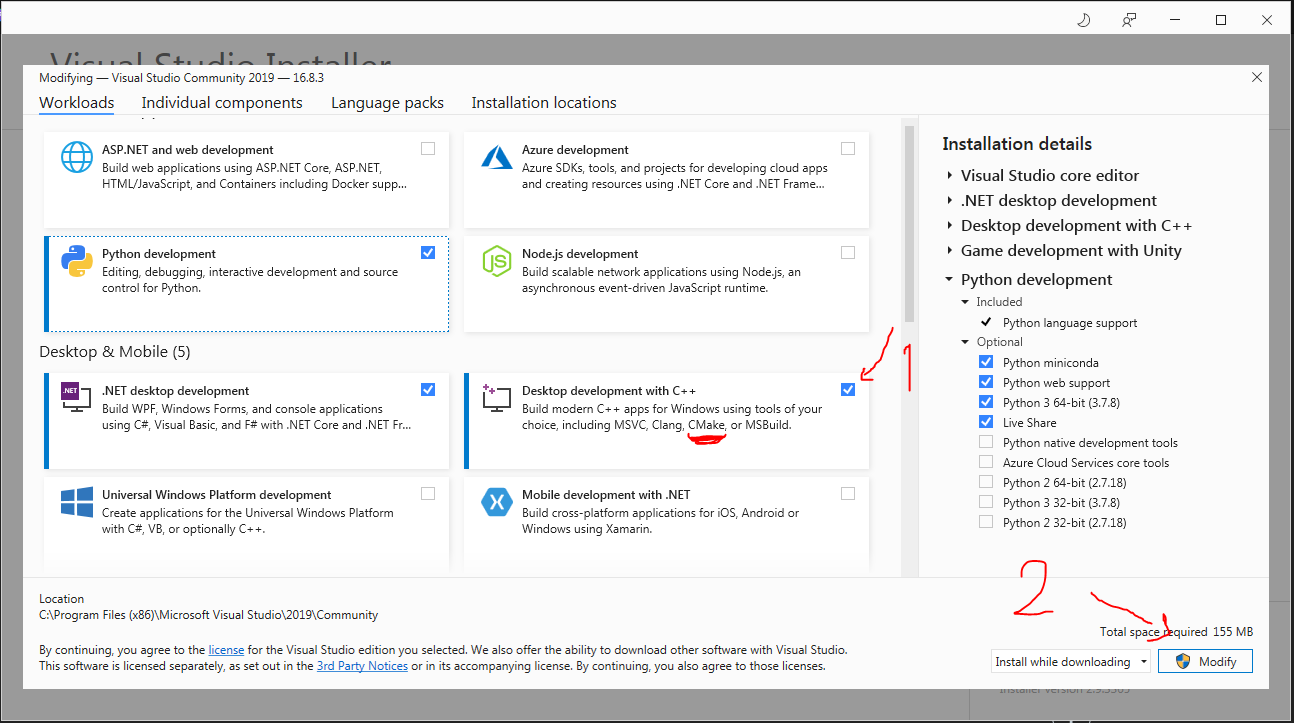Click the Python development logo icon
This screenshot has width=1294, height=723.
[x=77, y=261]
